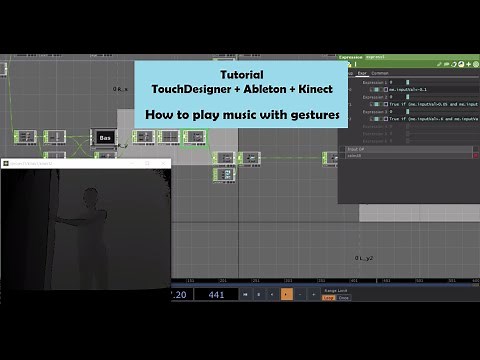Click the me.inputVal>-0.1 expression field

click(434, 90)
